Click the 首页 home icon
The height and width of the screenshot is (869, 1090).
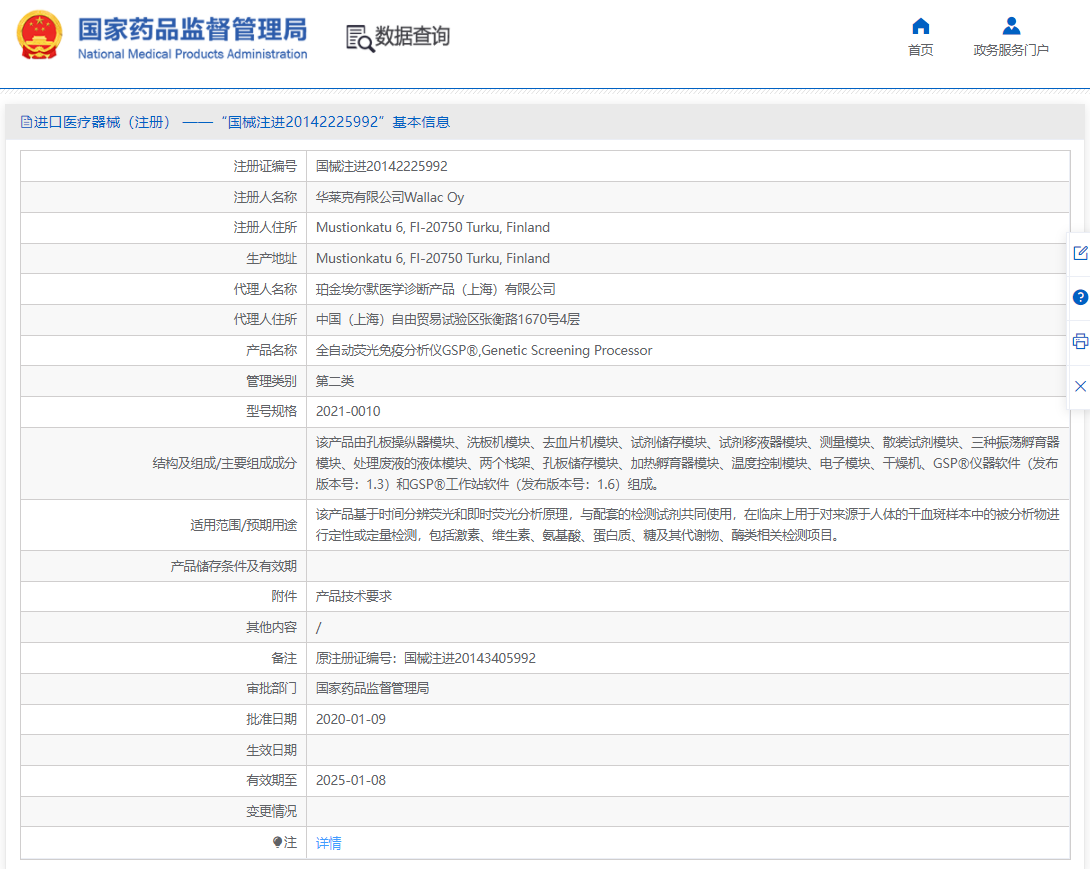click(x=920, y=26)
